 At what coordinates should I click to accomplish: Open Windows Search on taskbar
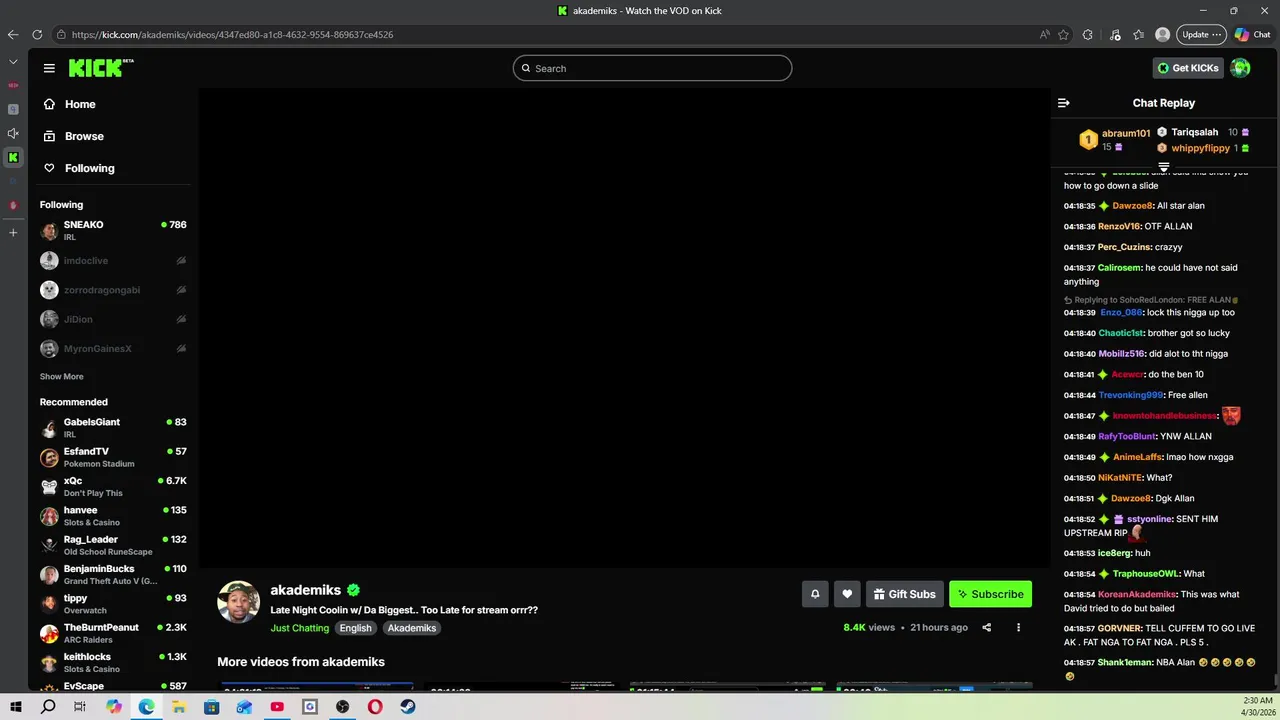point(48,707)
